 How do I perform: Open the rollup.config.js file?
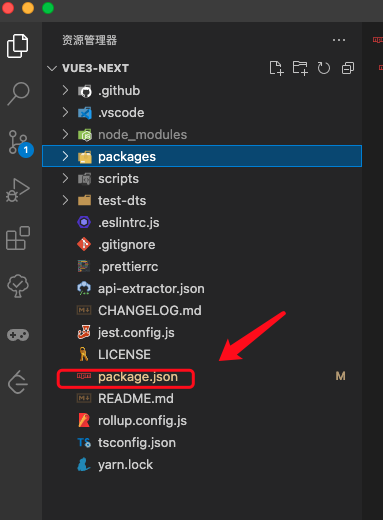click(x=142, y=421)
